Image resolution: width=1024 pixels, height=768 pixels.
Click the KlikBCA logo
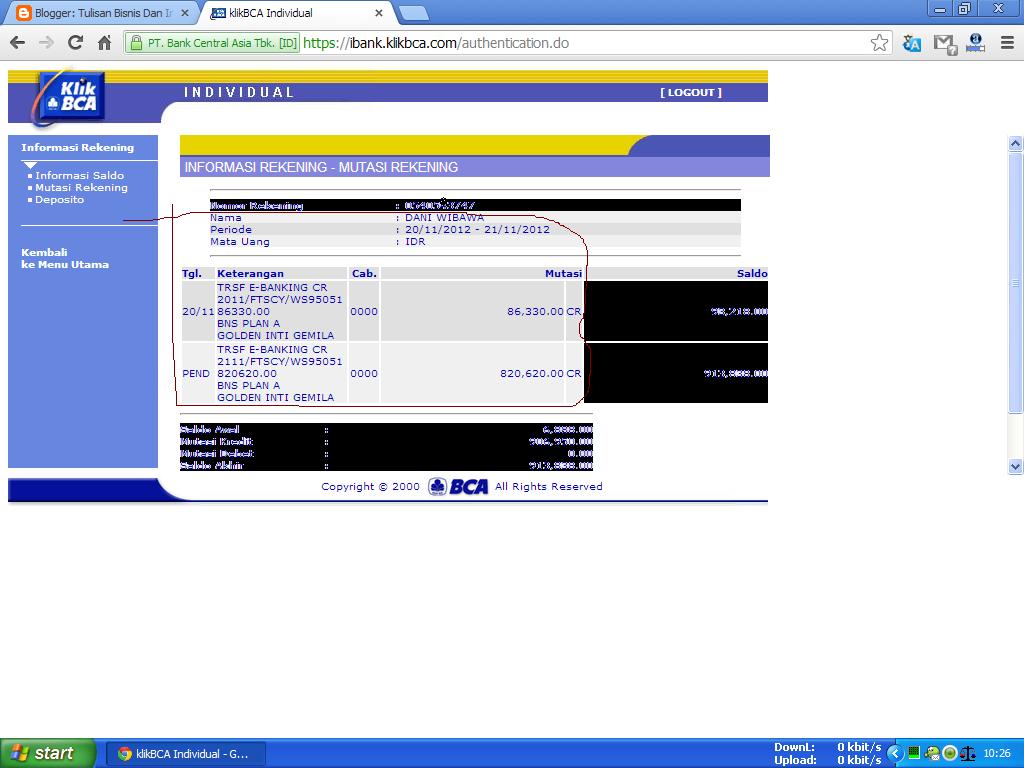71,97
